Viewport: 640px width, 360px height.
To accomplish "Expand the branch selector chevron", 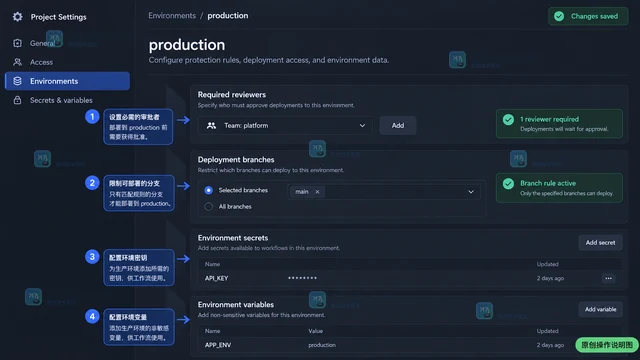I will pos(471,192).
